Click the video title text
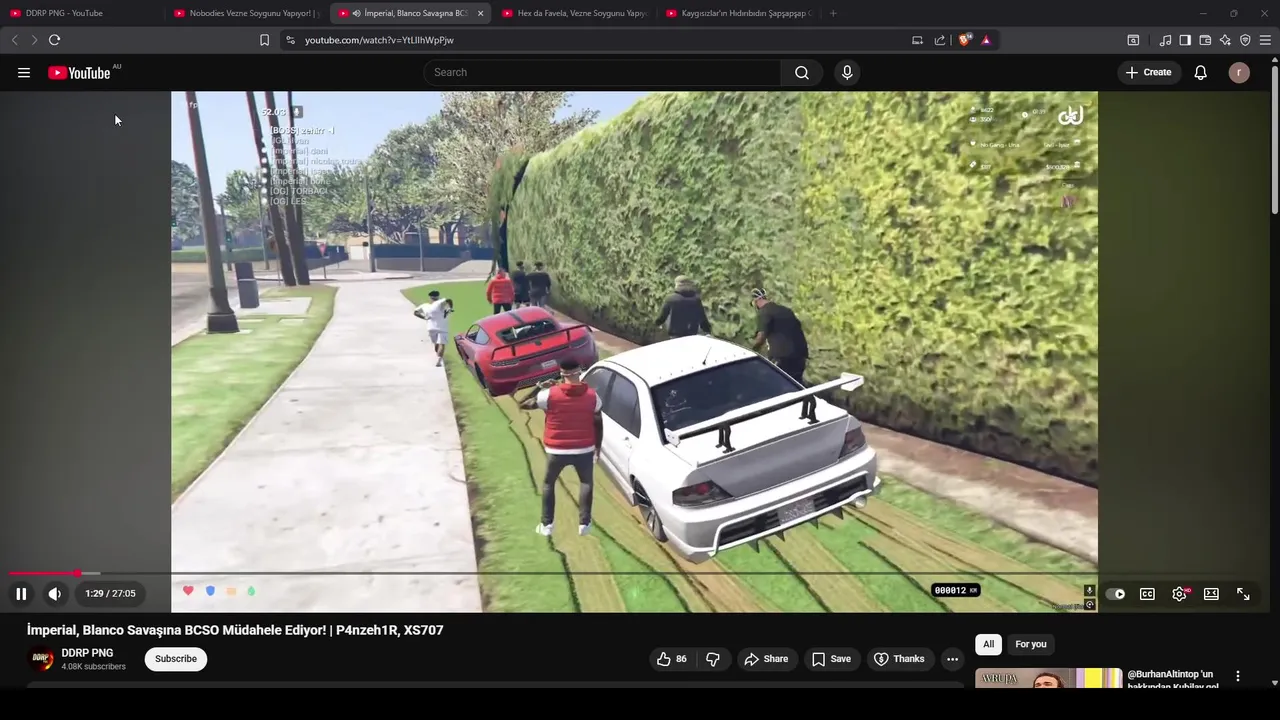The height and width of the screenshot is (720, 1280). tap(235, 630)
